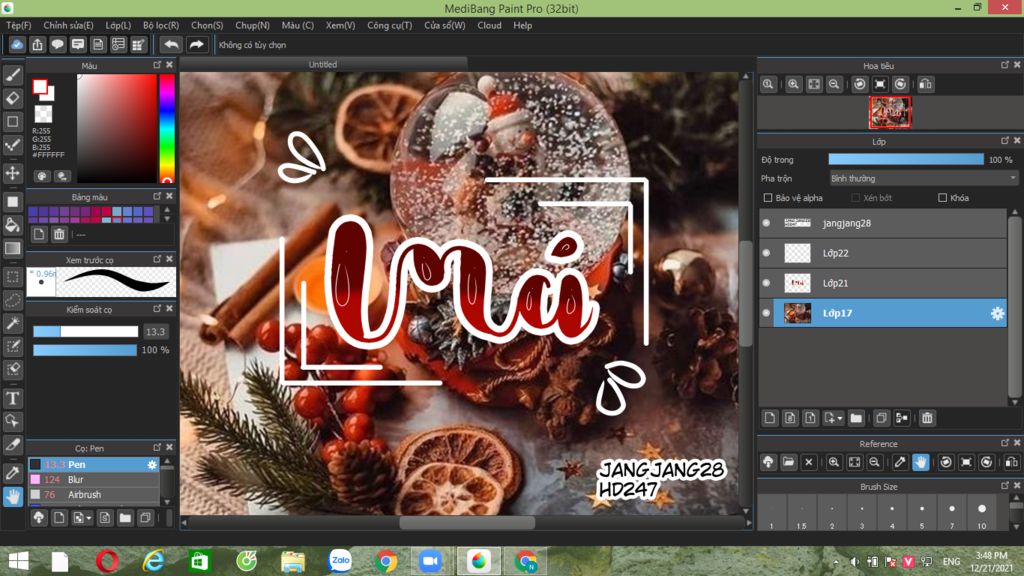Click the Windows Start button
Image resolution: width=1024 pixels, height=576 pixels.
[x=18, y=561]
